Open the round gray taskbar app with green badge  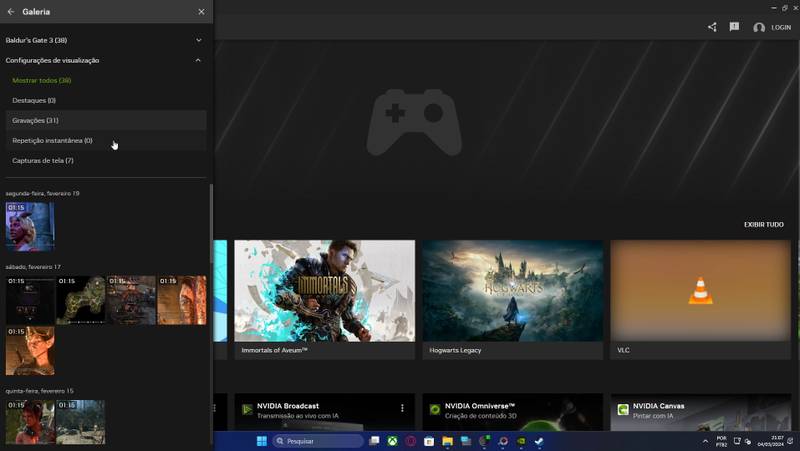[x=484, y=441]
